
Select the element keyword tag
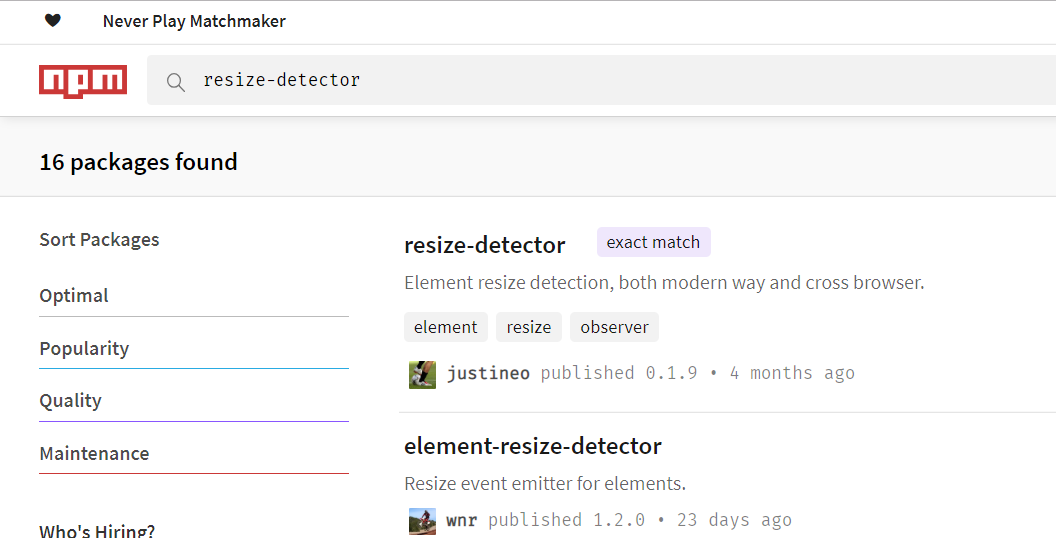(x=446, y=327)
